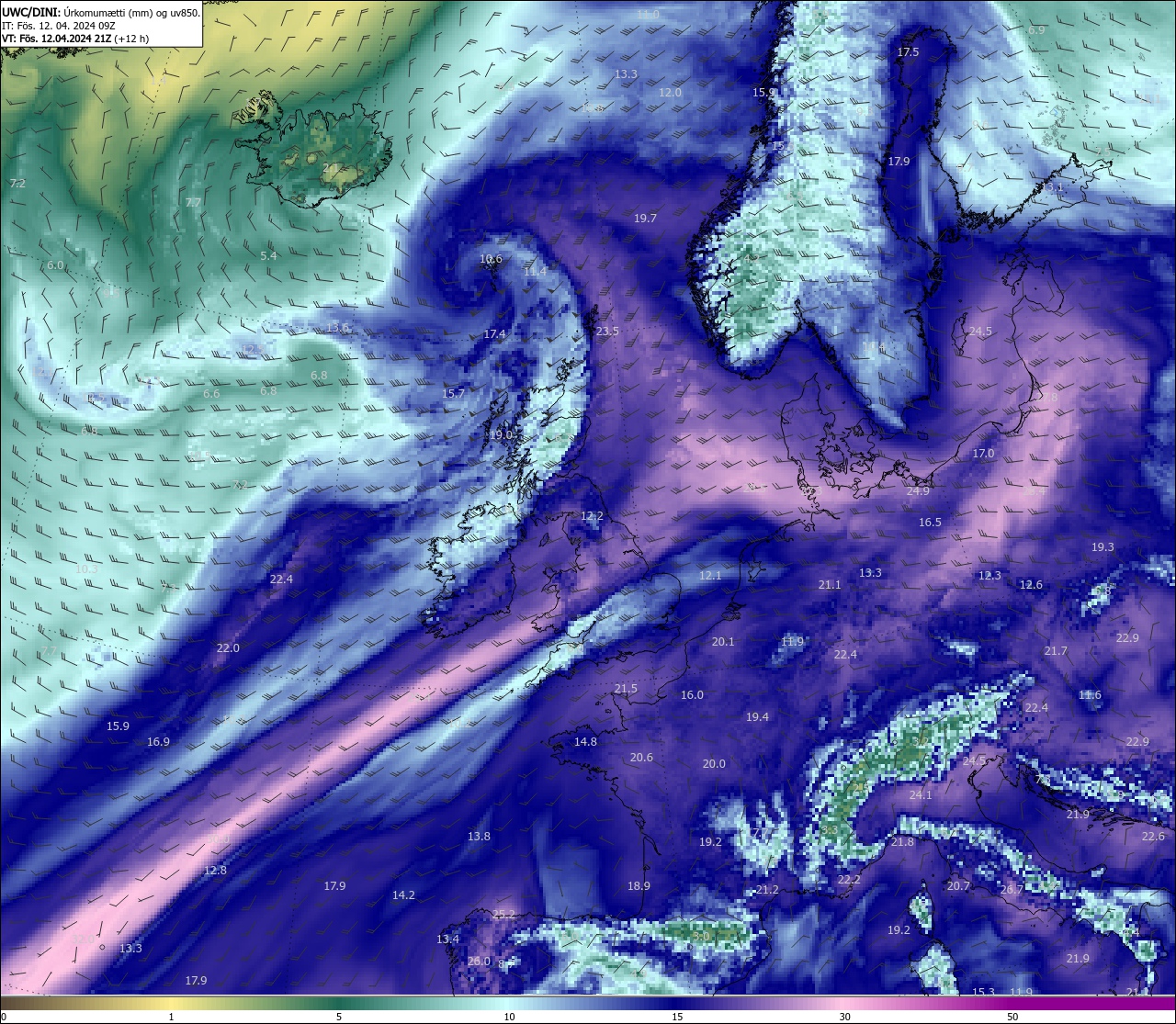
Task: Click the 20.6 value on the map
Action: pyautogui.click(x=641, y=758)
